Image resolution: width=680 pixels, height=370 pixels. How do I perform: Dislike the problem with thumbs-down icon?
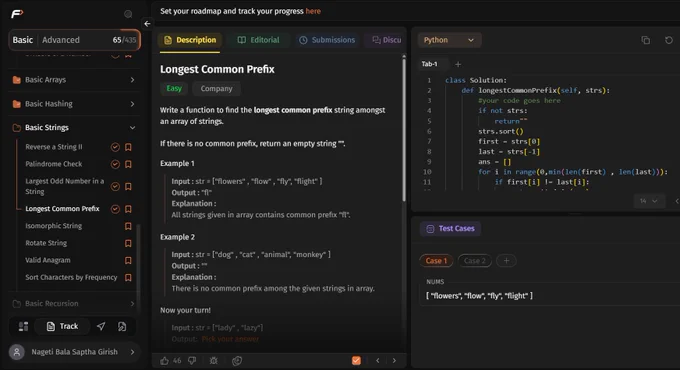(x=192, y=360)
